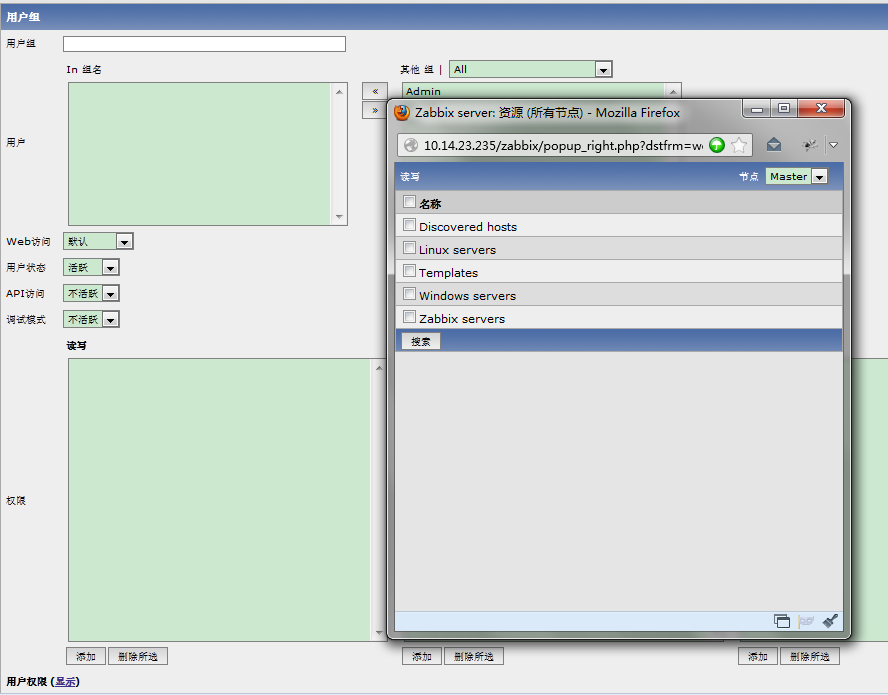Viewport: 888px width, 695px height.
Task: Open the 其他组 All dropdown
Action: click(x=531, y=69)
